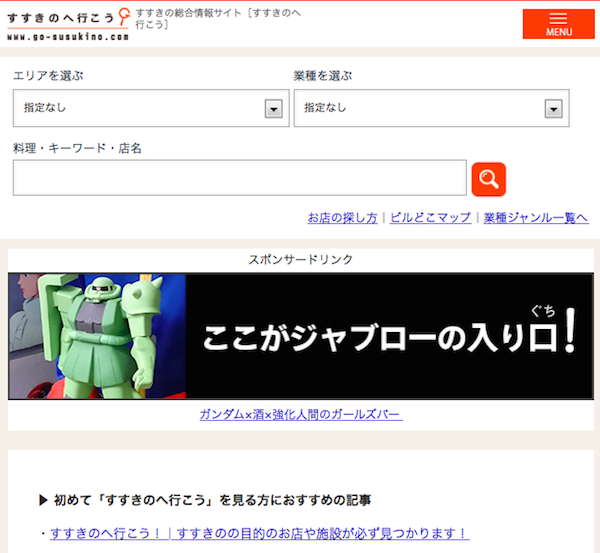This screenshot has width=600, height=553.
Task: Open the 業種ジャンル一覧へ link
Action: (535, 218)
